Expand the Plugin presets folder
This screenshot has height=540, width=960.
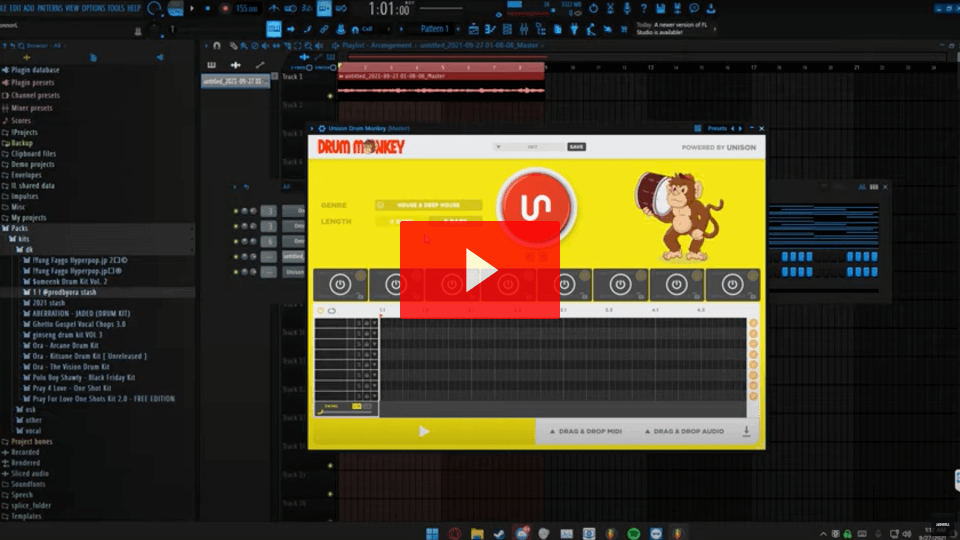(x=32, y=82)
